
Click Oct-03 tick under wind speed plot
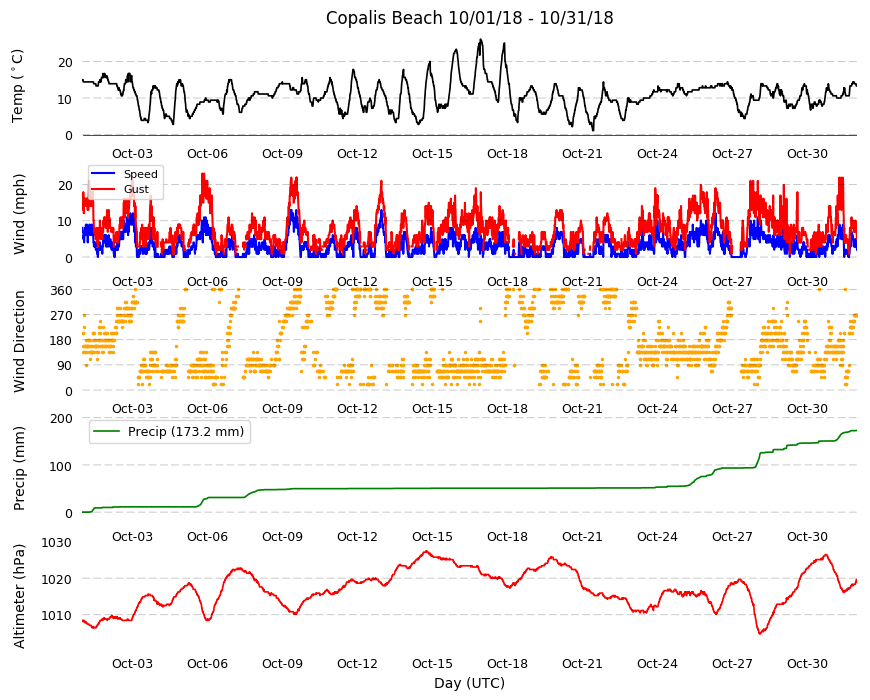coord(132,281)
